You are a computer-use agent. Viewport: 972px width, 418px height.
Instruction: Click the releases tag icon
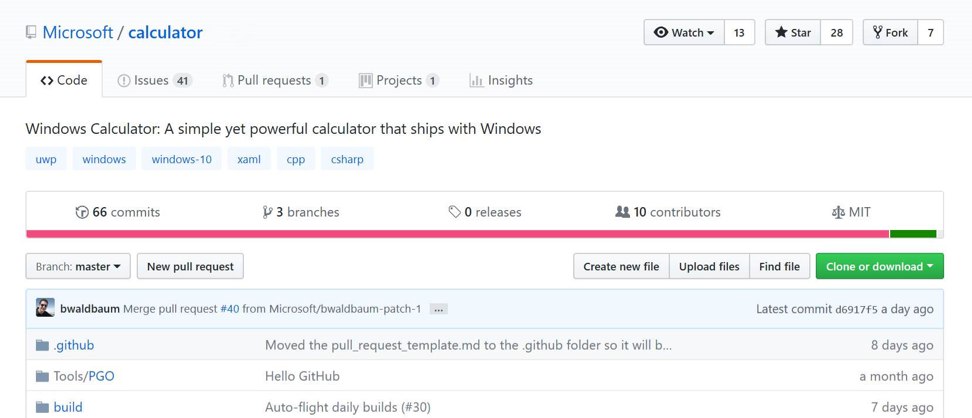[x=455, y=212]
